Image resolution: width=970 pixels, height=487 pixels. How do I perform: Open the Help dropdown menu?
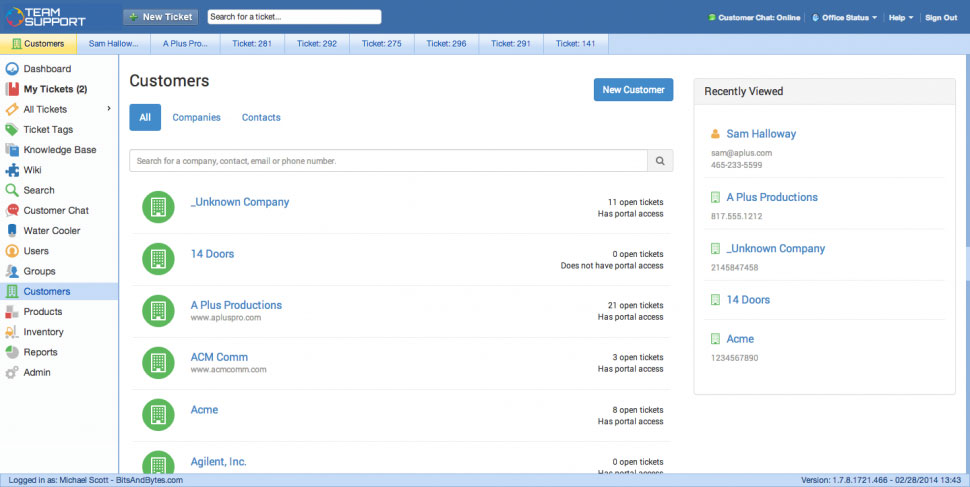(x=899, y=17)
